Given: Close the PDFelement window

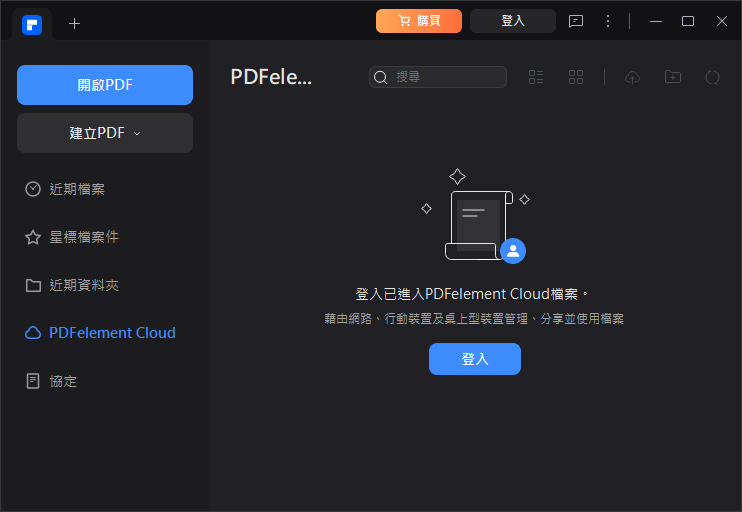Looking at the screenshot, I should coord(722,21).
